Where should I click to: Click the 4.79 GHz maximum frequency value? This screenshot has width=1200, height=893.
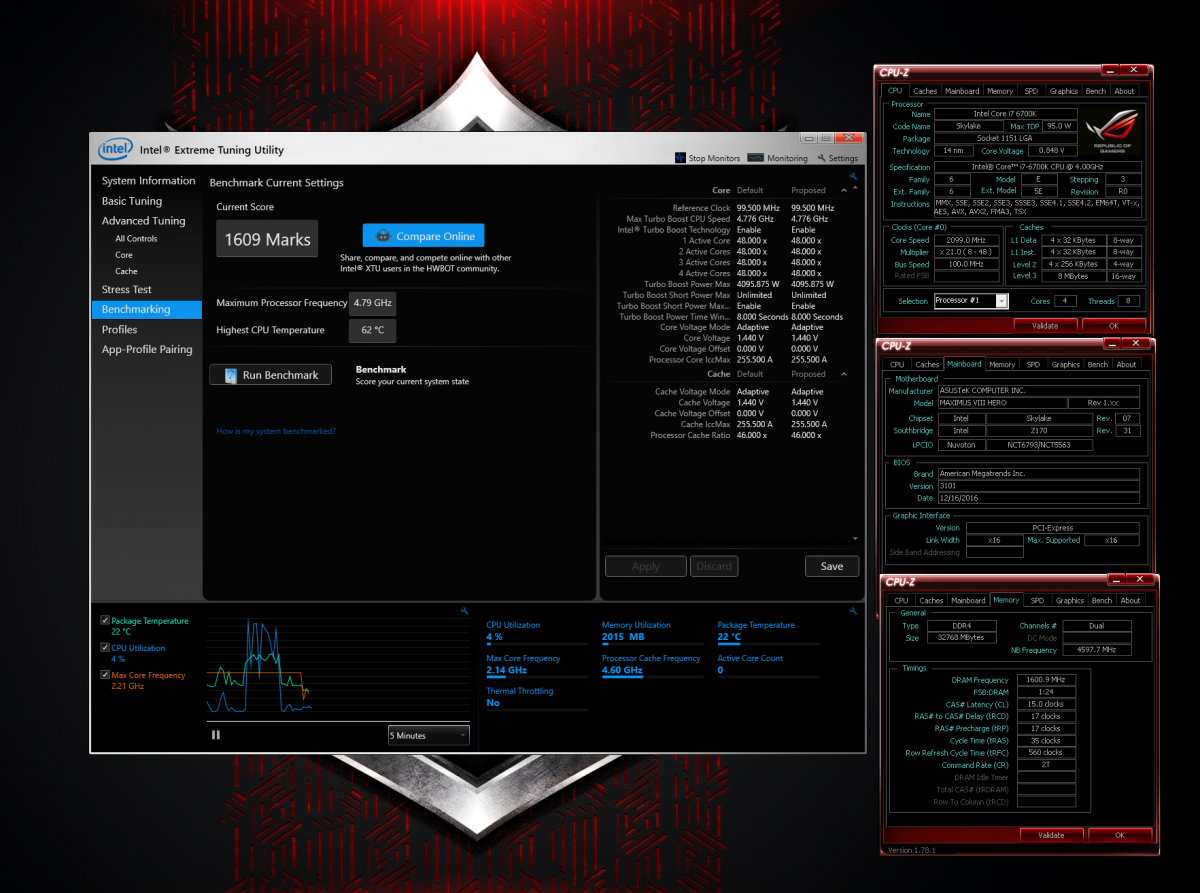(x=372, y=302)
